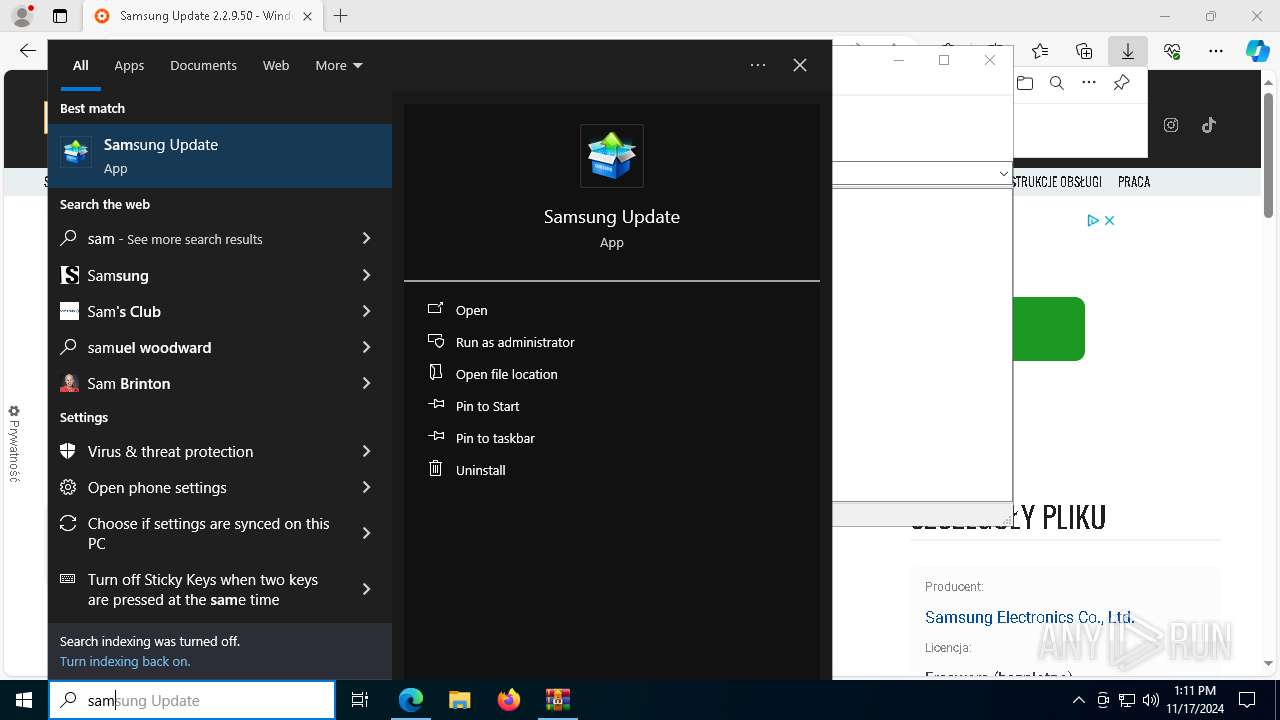Open Copilot icon in Edge
The height and width of the screenshot is (720, 1280).
tap(1257, 51)
